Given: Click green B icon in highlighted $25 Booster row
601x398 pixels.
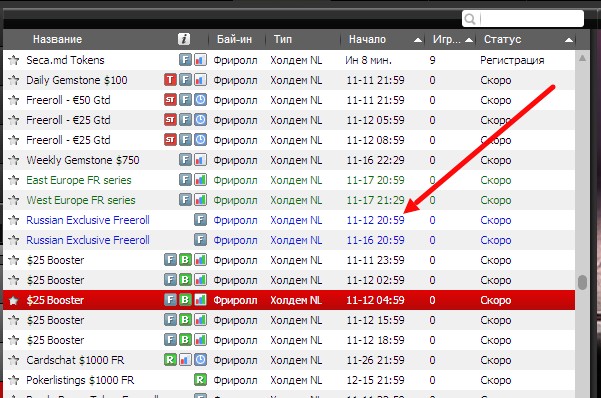Looking at the screenshot, I should [186, 300].
